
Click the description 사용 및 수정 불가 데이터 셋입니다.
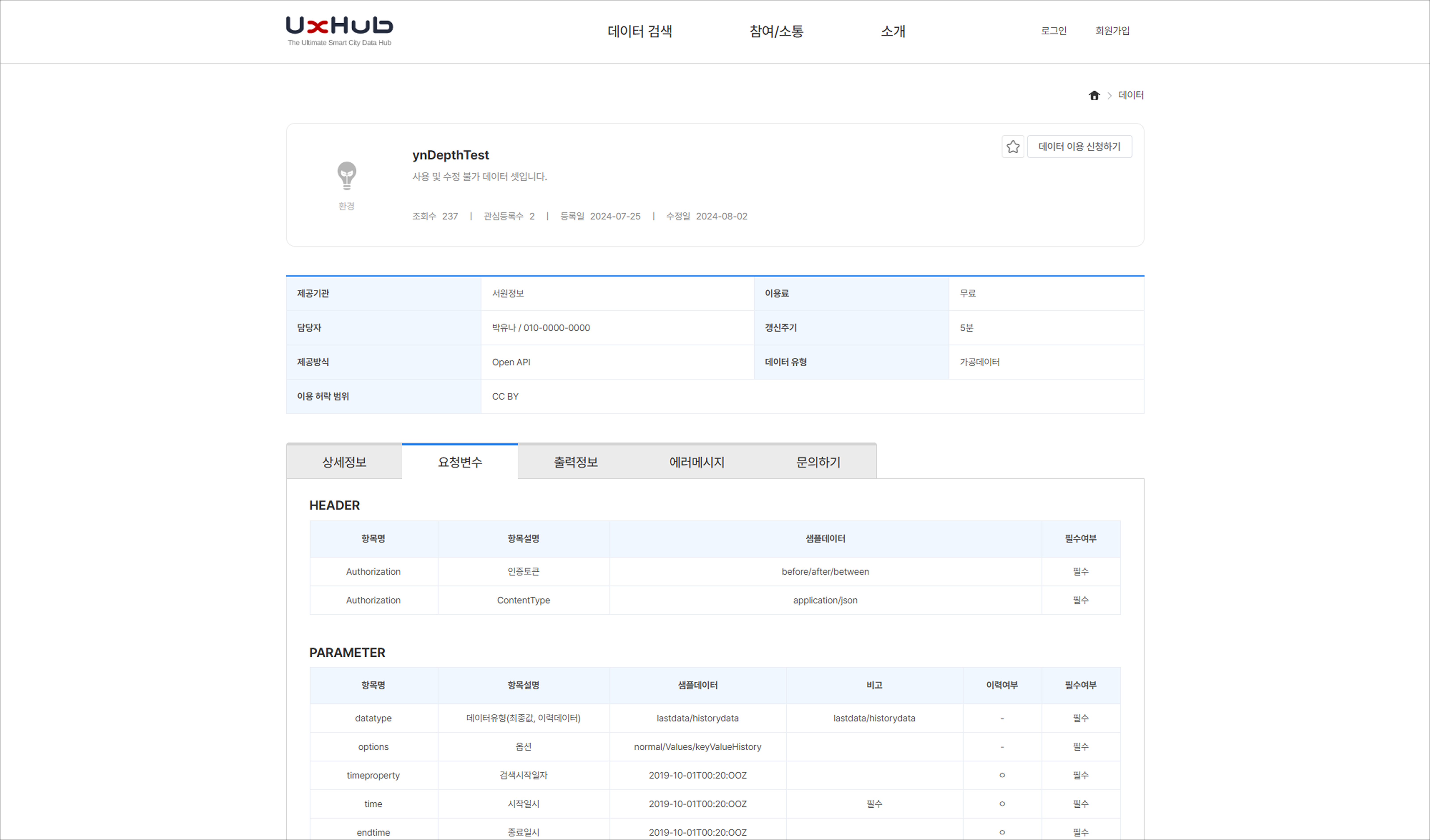tap(479, 176)
